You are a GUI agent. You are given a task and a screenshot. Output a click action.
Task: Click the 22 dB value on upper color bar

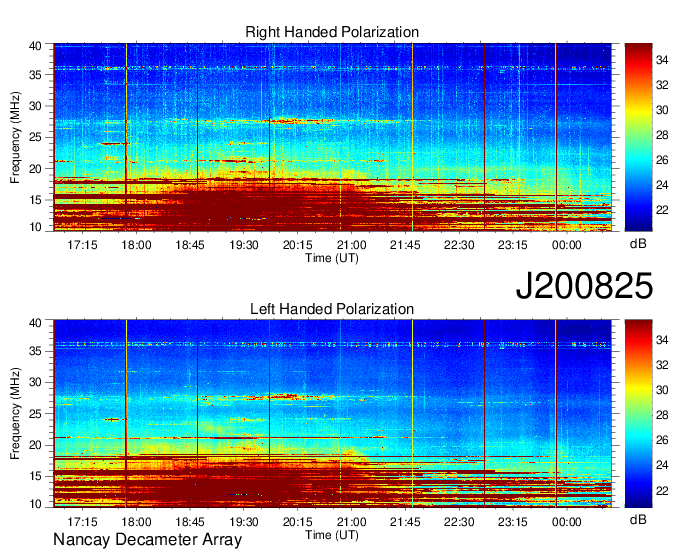(662, 210)
